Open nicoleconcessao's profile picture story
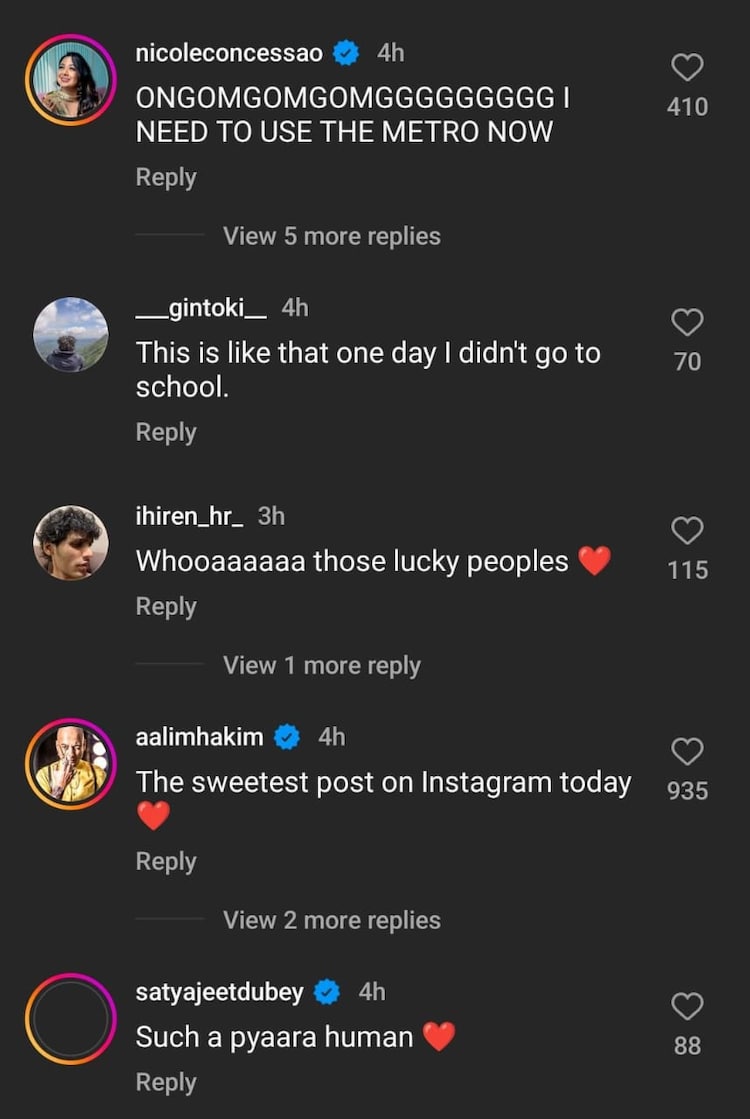Viewport: 750px width, 1119px height. point(71,79)
